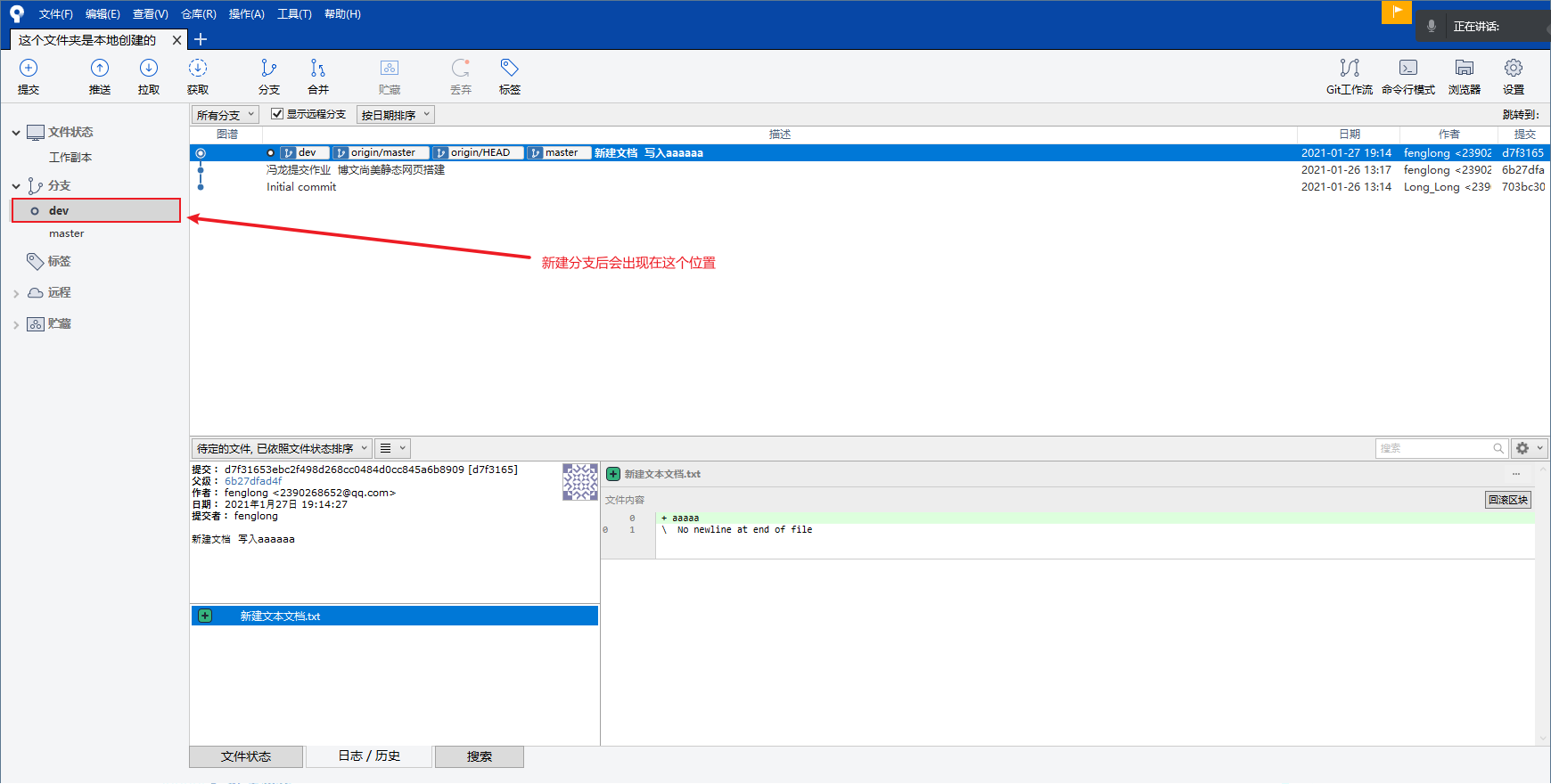Click the green plus icon beside 新建文本文档.txt in file list
1551x784 pixels.
point(205,616)
